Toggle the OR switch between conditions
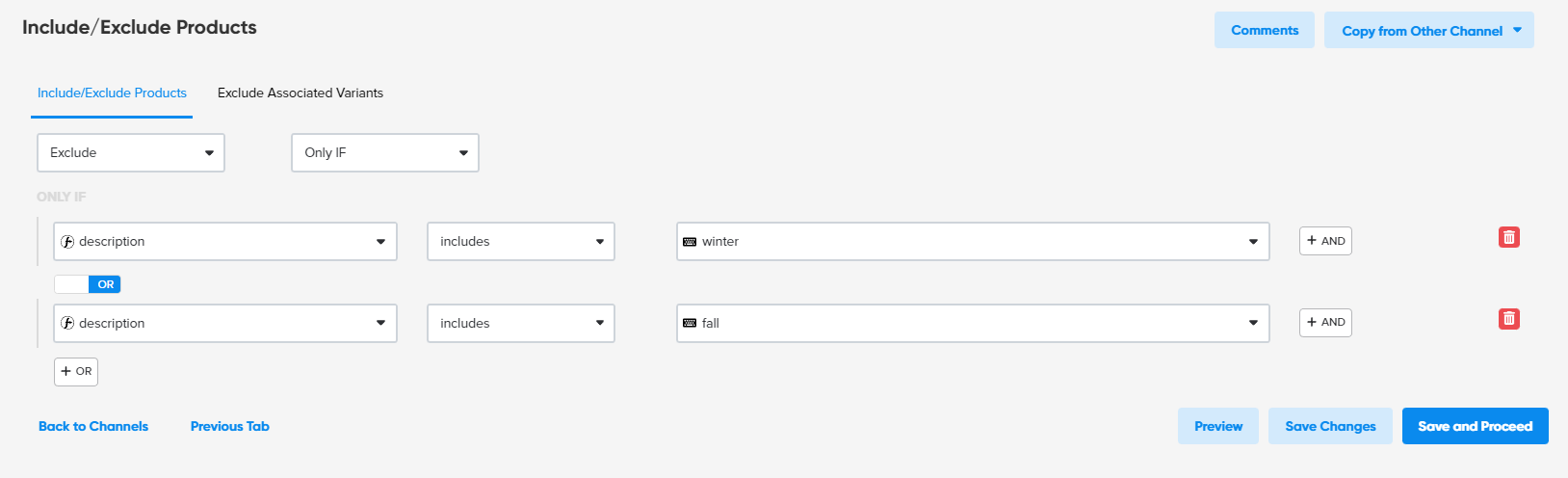 coord(87,284)
